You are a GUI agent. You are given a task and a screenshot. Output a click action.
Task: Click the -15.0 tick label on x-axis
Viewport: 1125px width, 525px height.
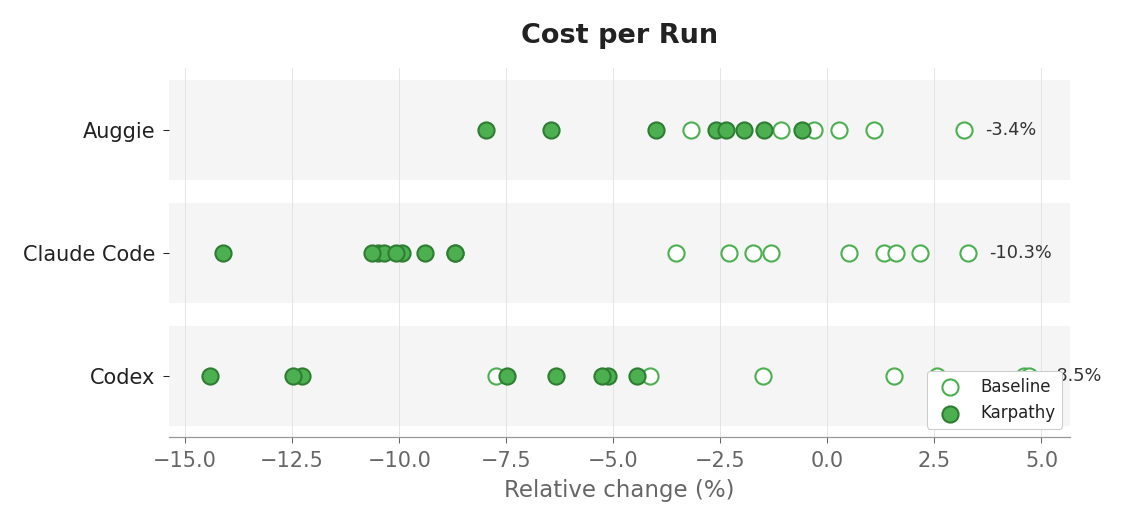point(185,459)
